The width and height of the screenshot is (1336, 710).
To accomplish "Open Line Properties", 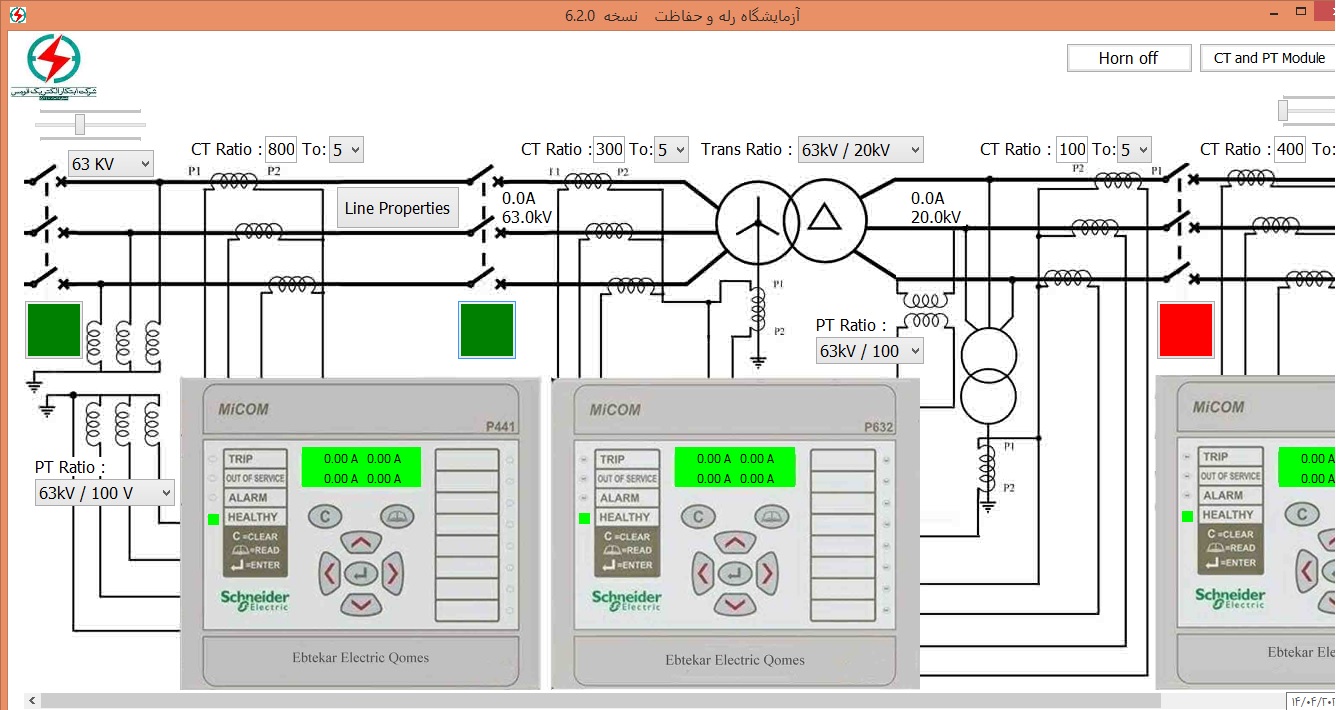I will (397, 208).
